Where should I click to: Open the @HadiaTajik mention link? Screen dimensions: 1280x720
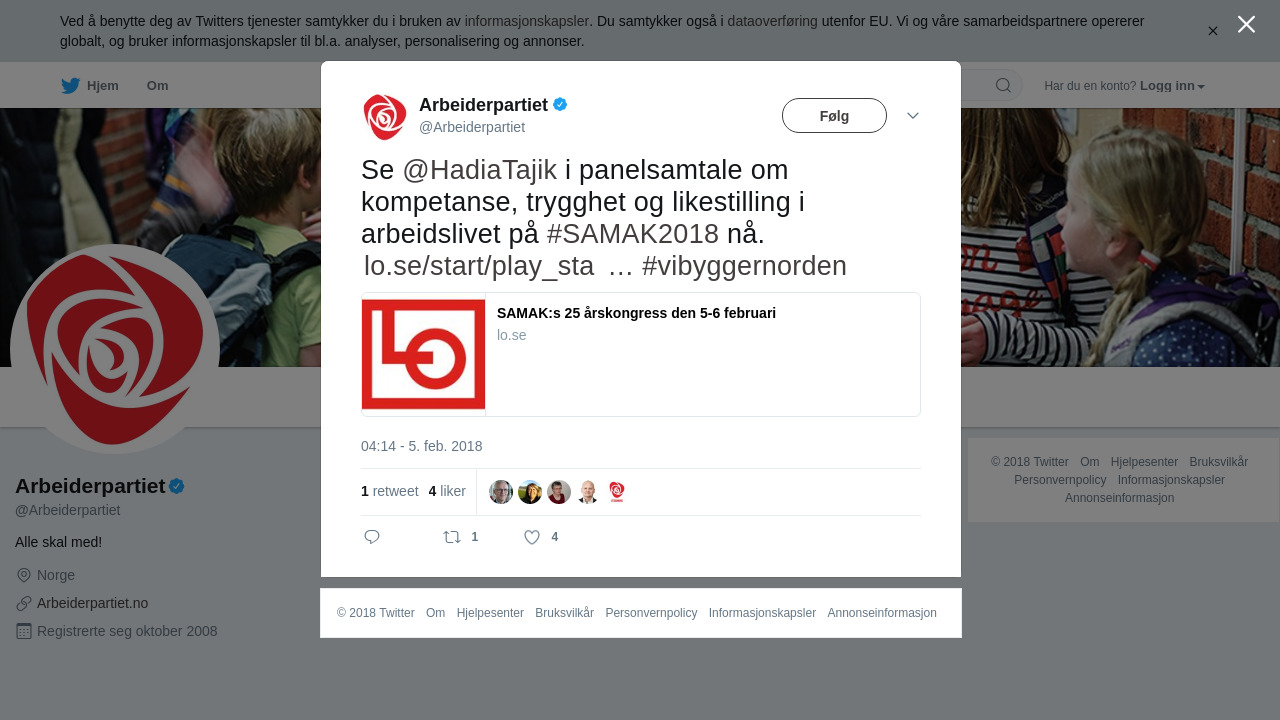pos(479,170)
